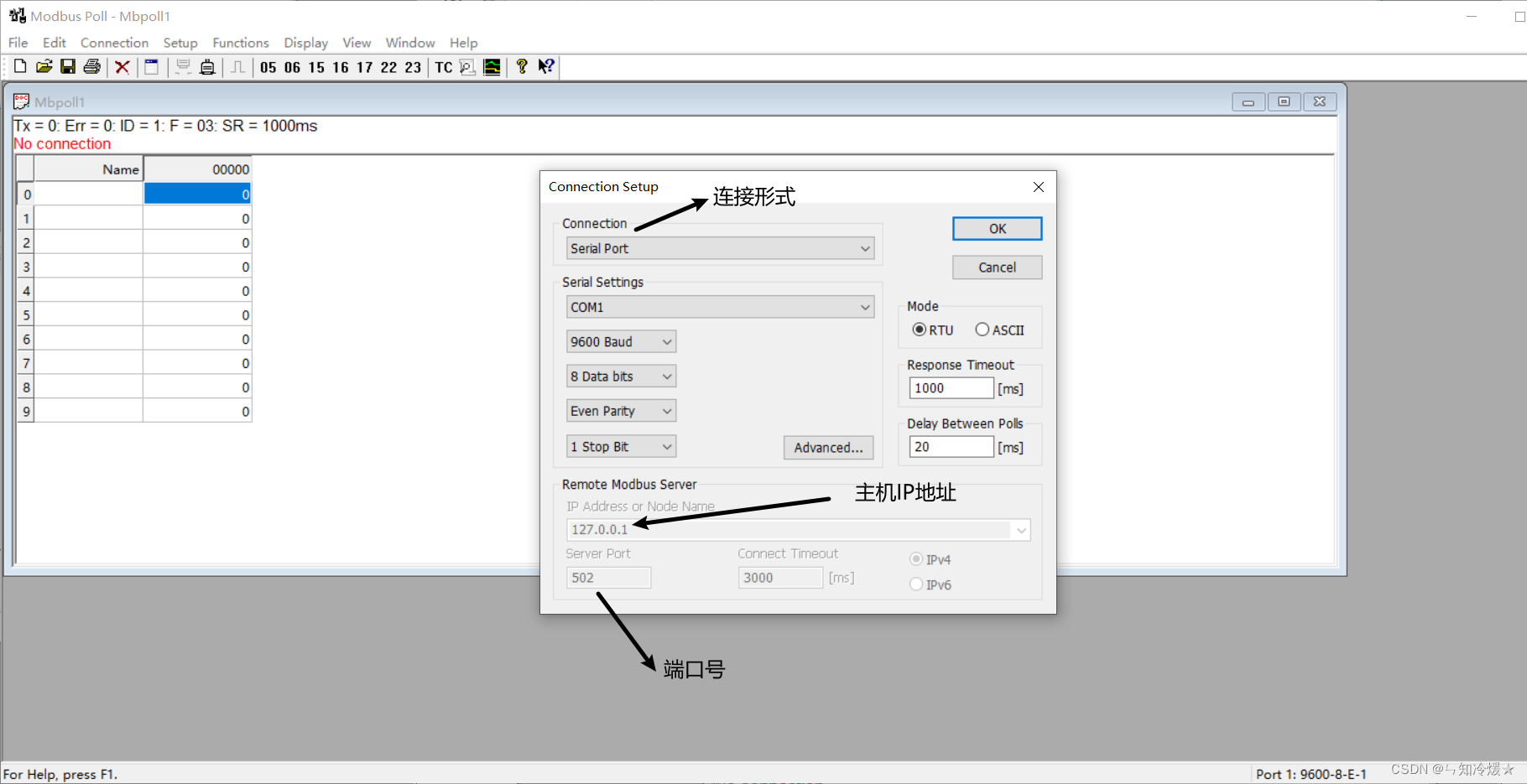
Task: Click the Server Port field showing 502
Action: tap(608, 578)
